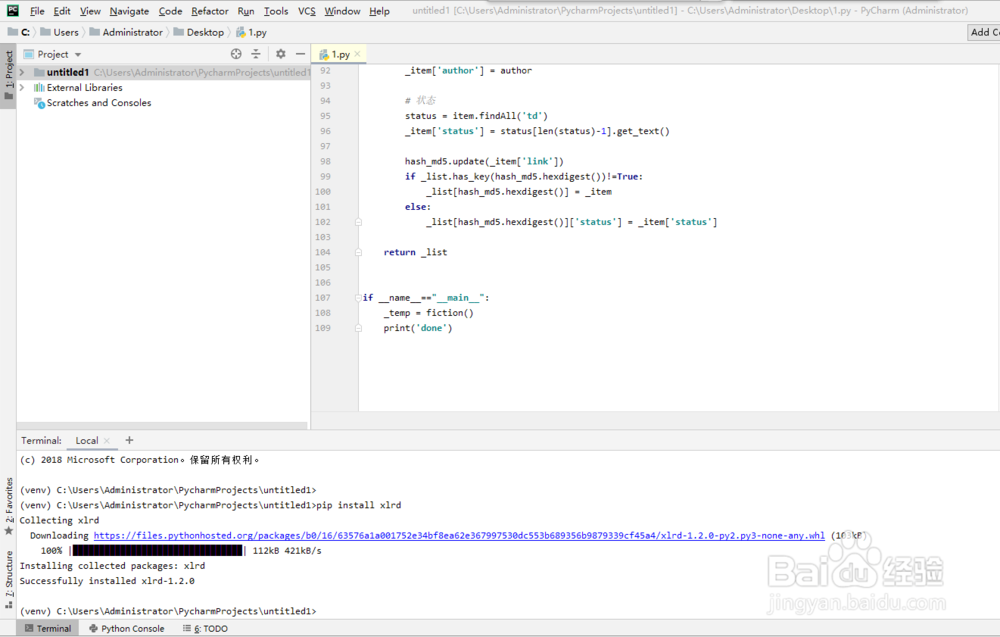Select the untitled1 project root
The height and width of the screenshot is (637, 1000).
pos(68,72)
